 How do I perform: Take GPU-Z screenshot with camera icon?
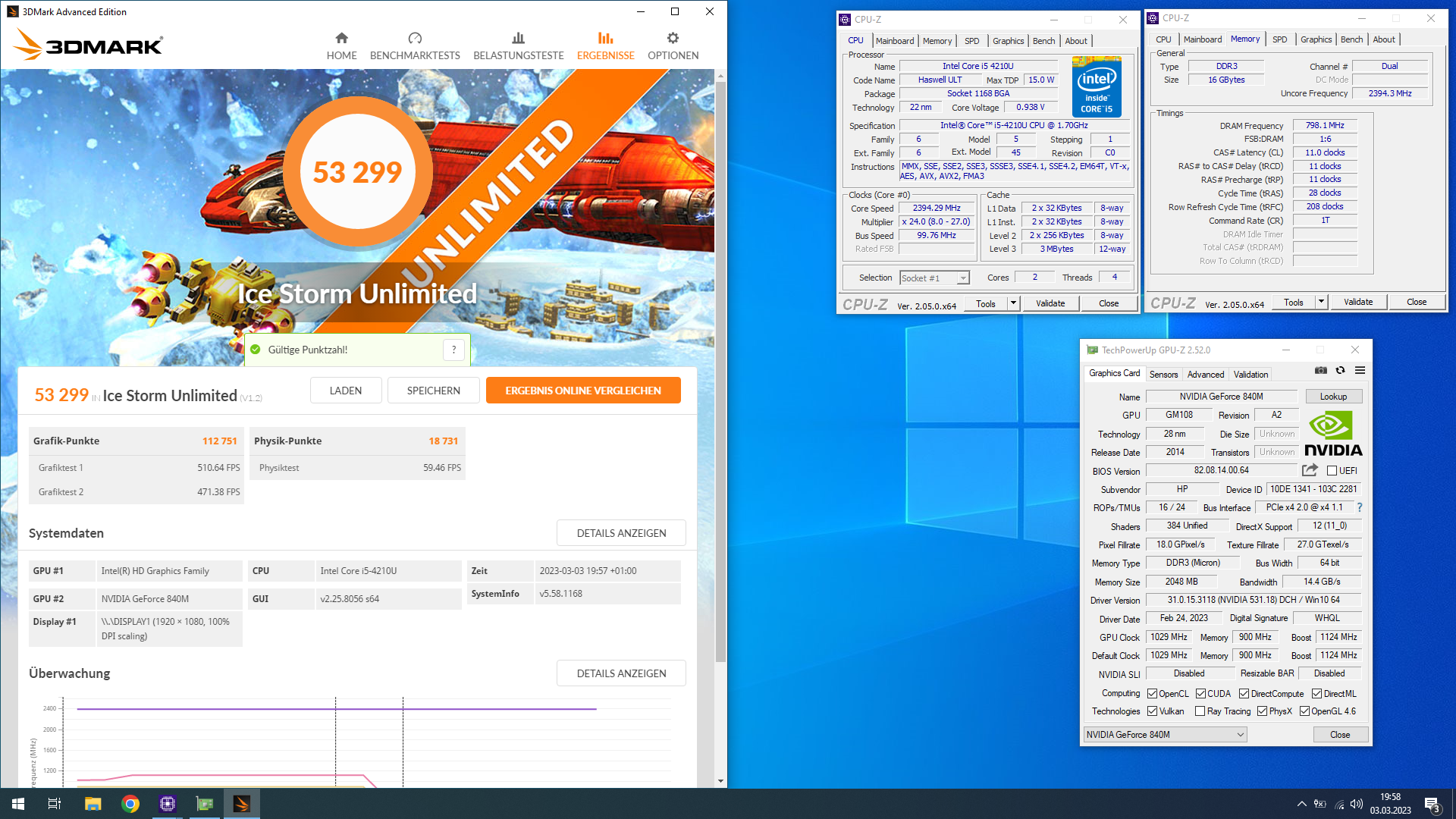point(1320,370)
